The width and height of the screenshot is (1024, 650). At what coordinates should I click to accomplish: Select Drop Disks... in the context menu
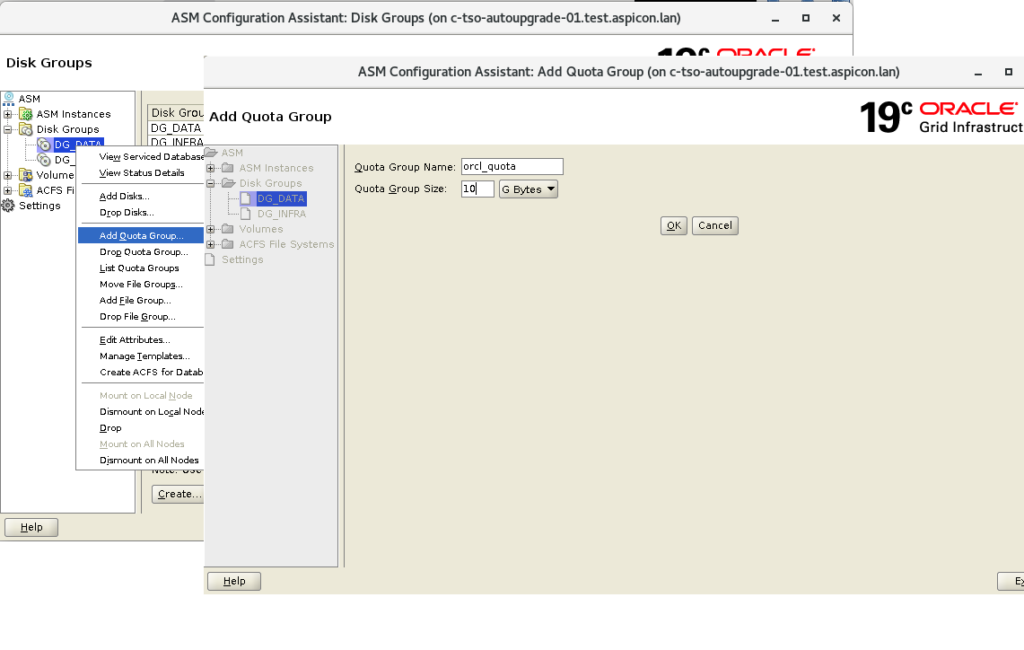click(x=141, y=212)
